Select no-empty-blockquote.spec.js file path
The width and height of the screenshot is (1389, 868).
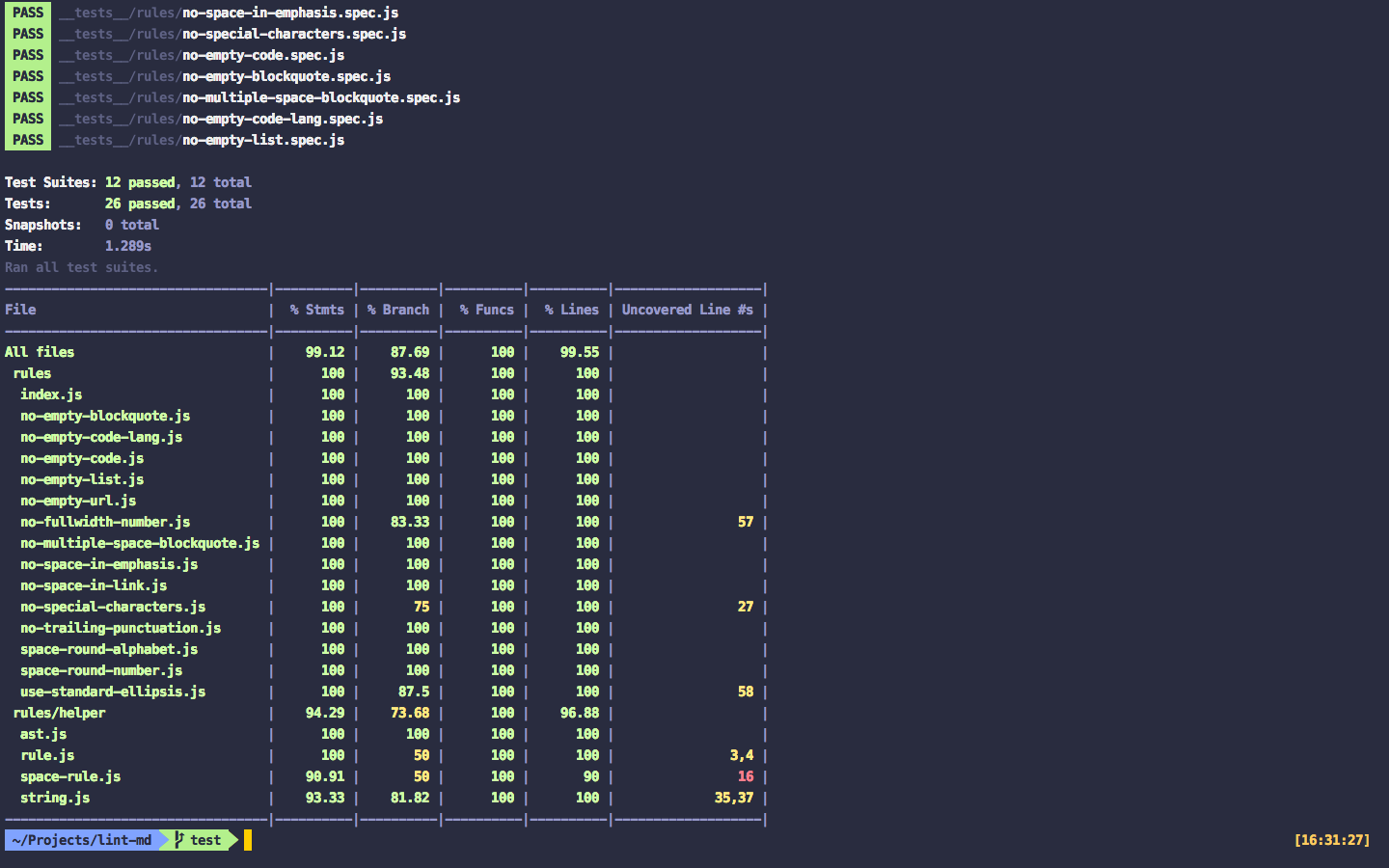click(x=225, y=76)
